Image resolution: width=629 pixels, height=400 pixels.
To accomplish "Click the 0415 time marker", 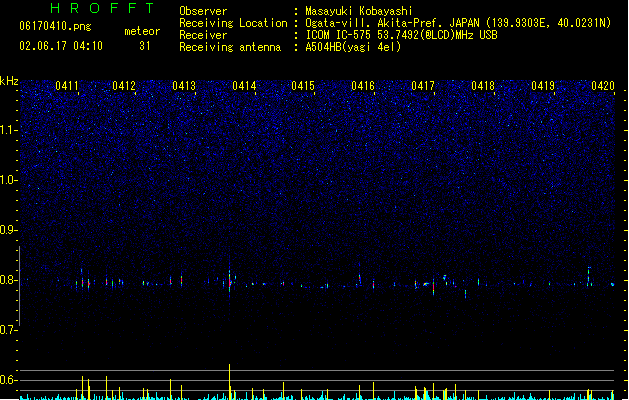I will [x=303, y=86].
